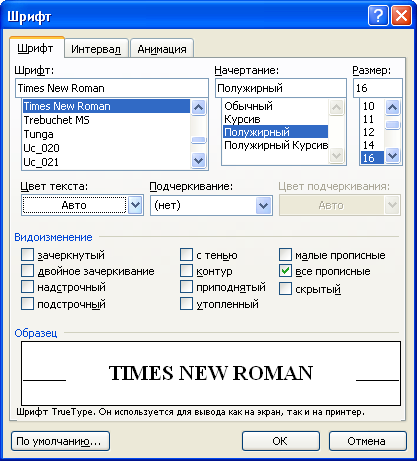This screenshot has width=417, height=461.
Task: Select Uc_021 in the font list
Action: (x=106, y=162)
